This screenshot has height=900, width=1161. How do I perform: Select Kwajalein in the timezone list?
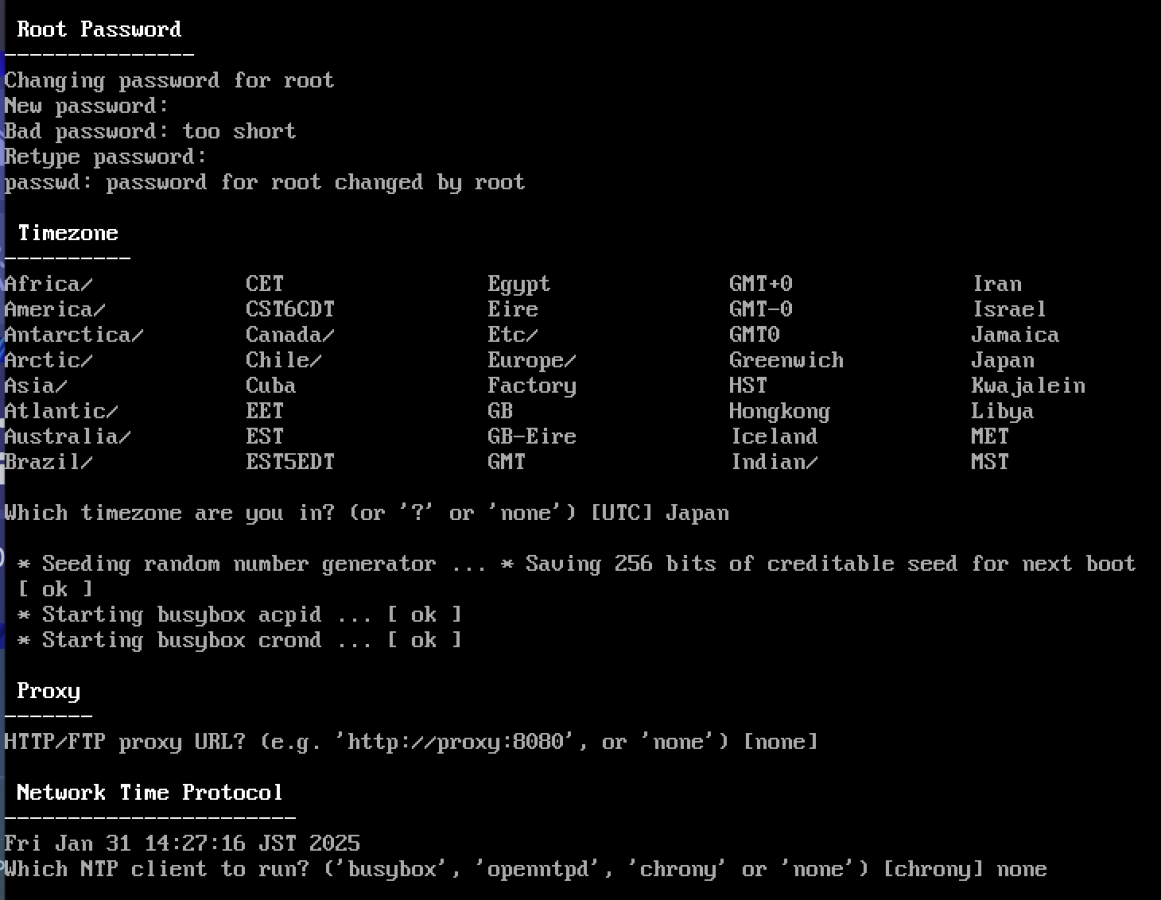[x=1027, y=385]
